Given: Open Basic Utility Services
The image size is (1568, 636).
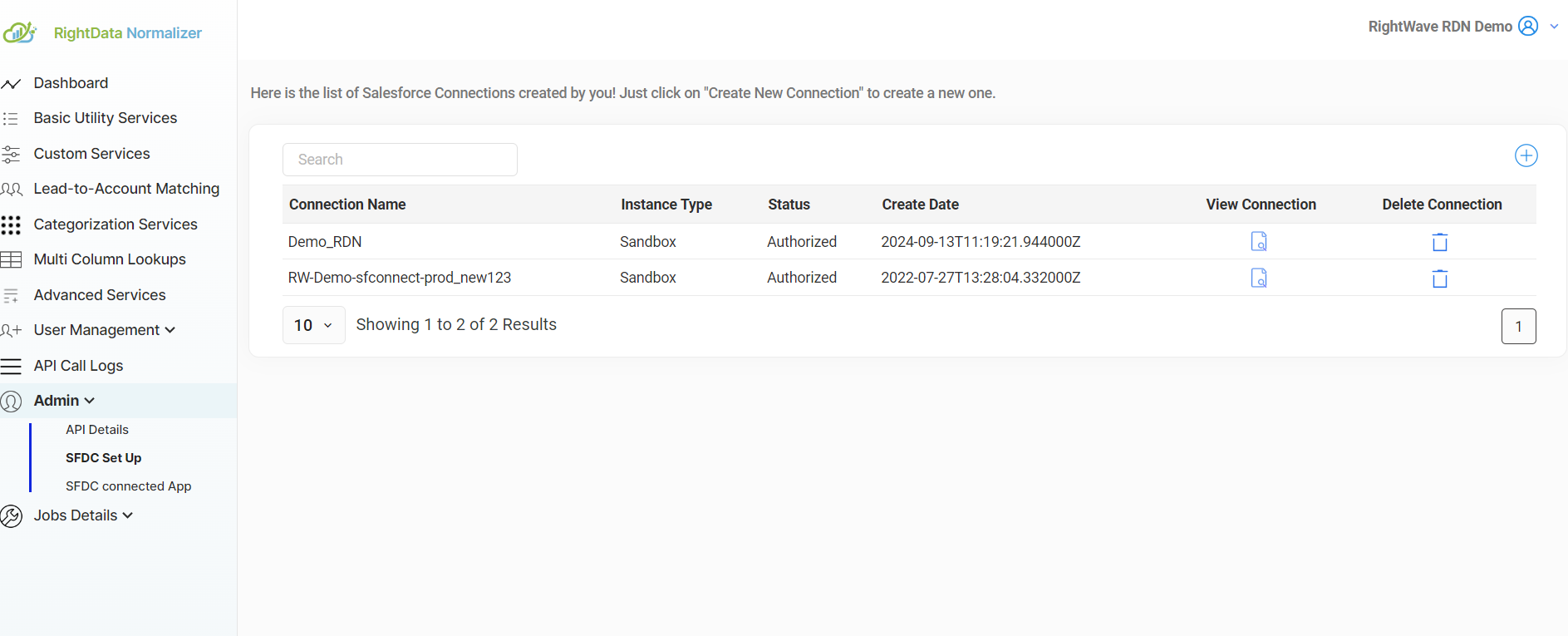Looking at the screenshot, I should (106, 118).
